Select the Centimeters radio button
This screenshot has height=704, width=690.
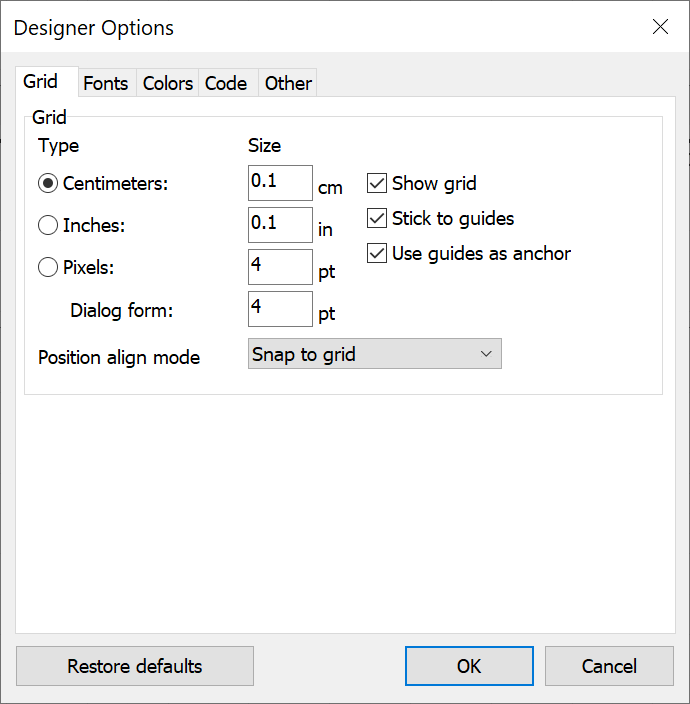tap(48, 184)
